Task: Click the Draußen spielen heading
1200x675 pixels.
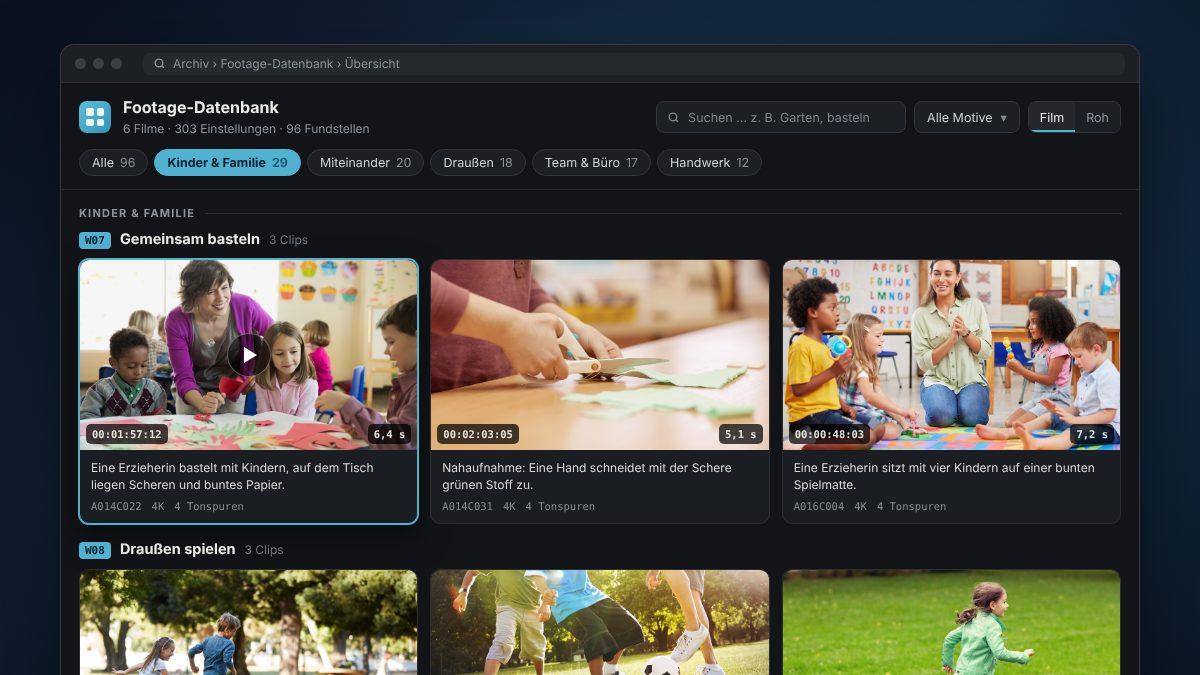Action: pos(178,549)
